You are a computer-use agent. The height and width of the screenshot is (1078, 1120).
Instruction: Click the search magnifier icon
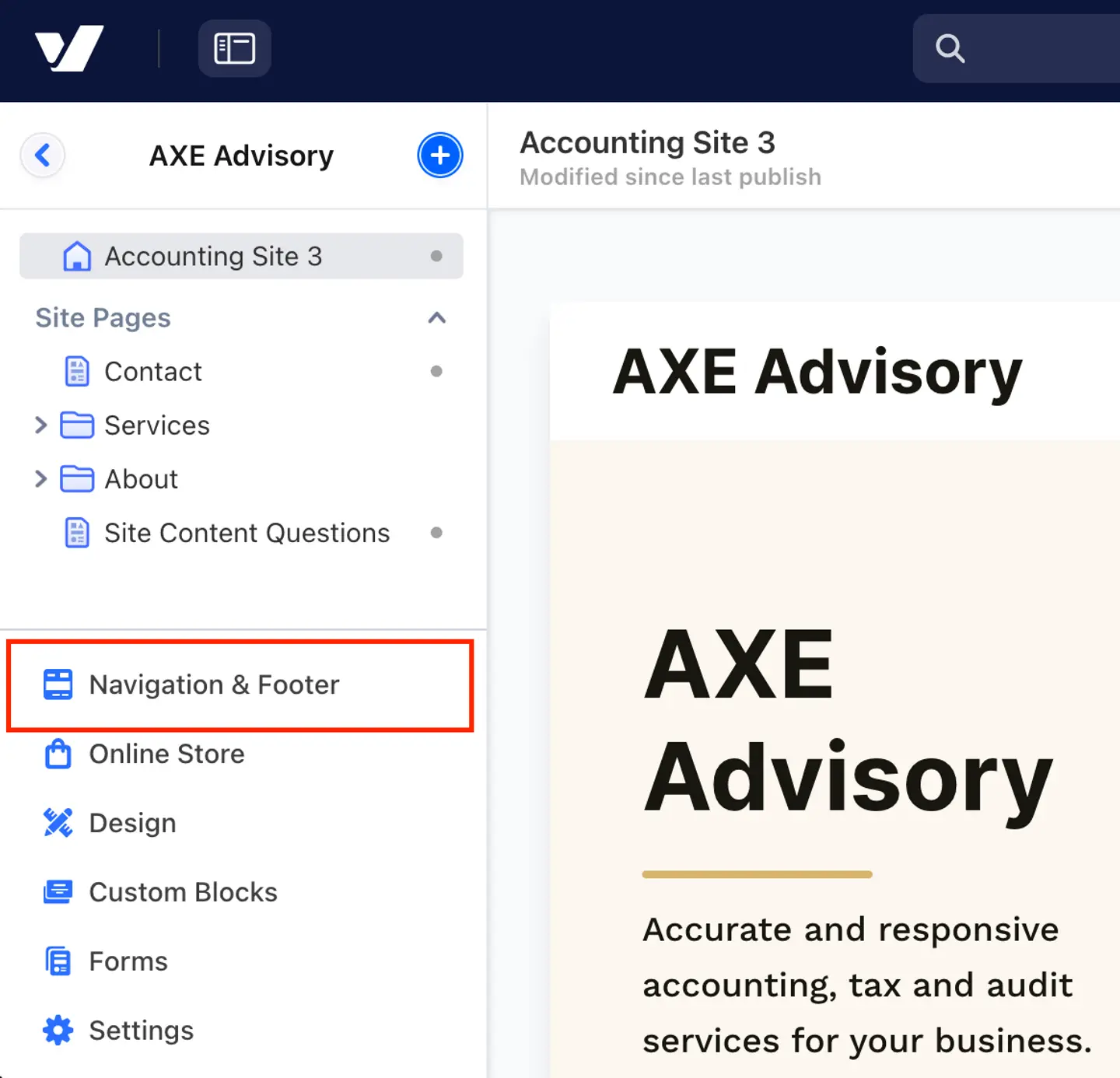pyautogui.click(x=950, y=48)
